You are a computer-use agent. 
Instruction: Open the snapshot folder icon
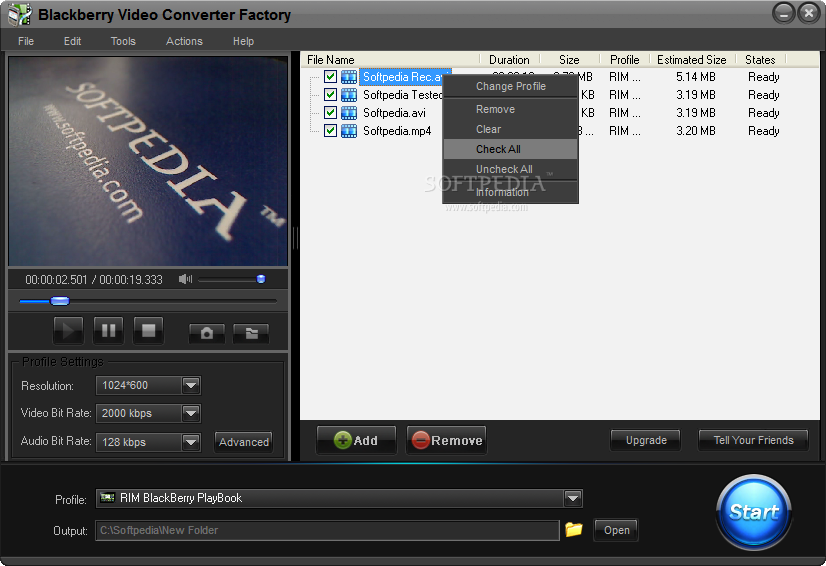click(x=251, y=333)
